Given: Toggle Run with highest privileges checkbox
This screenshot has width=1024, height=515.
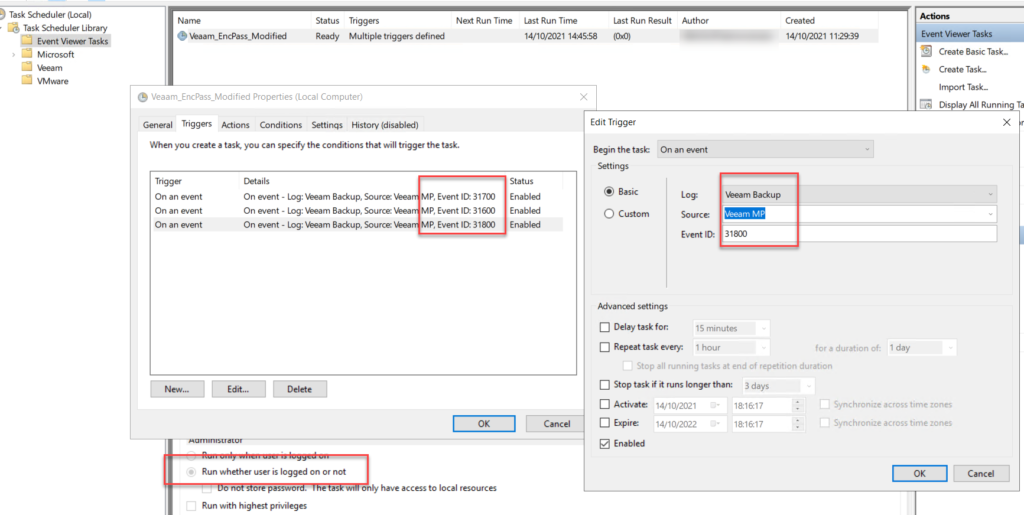Looking at the screenshot, I should 191,506.
